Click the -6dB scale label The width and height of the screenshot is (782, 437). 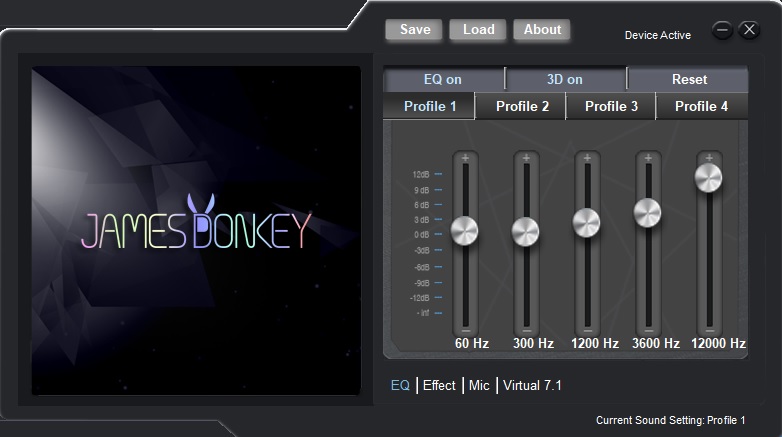(x=421, y=267)
